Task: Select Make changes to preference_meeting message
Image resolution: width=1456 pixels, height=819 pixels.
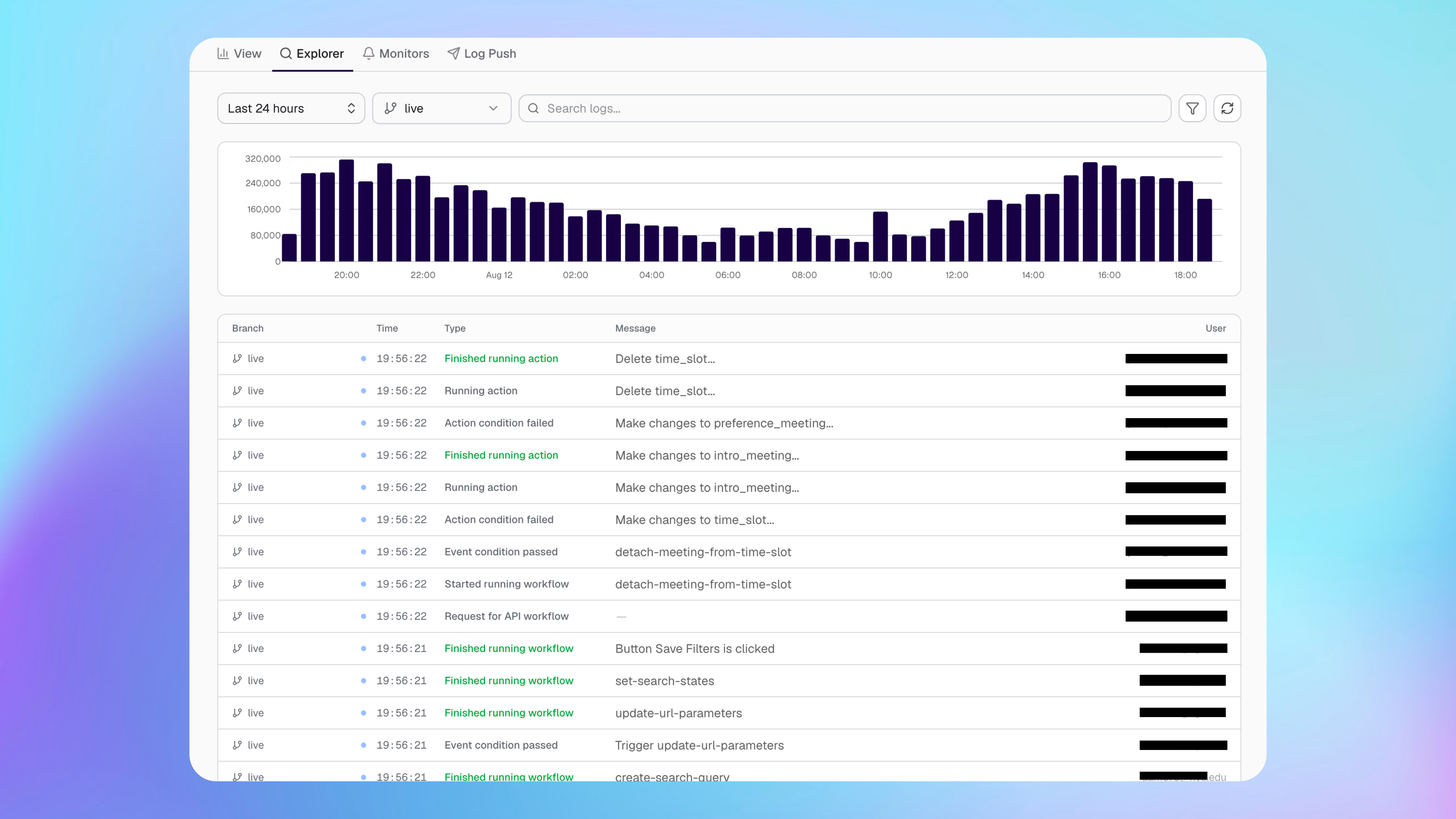Action: coord(724,423)
